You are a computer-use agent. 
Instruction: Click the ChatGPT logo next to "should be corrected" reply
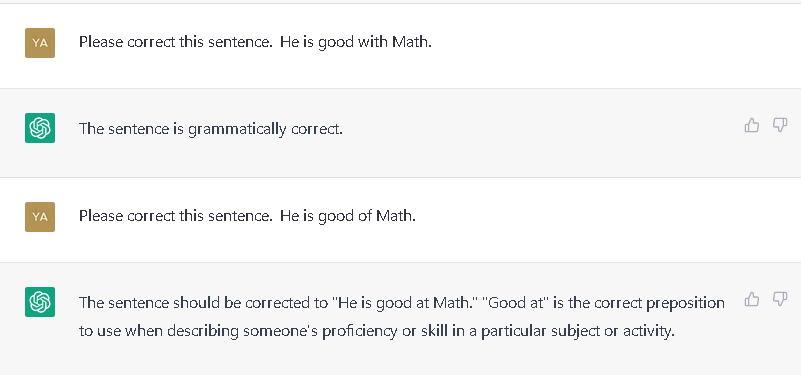(40, 302)
